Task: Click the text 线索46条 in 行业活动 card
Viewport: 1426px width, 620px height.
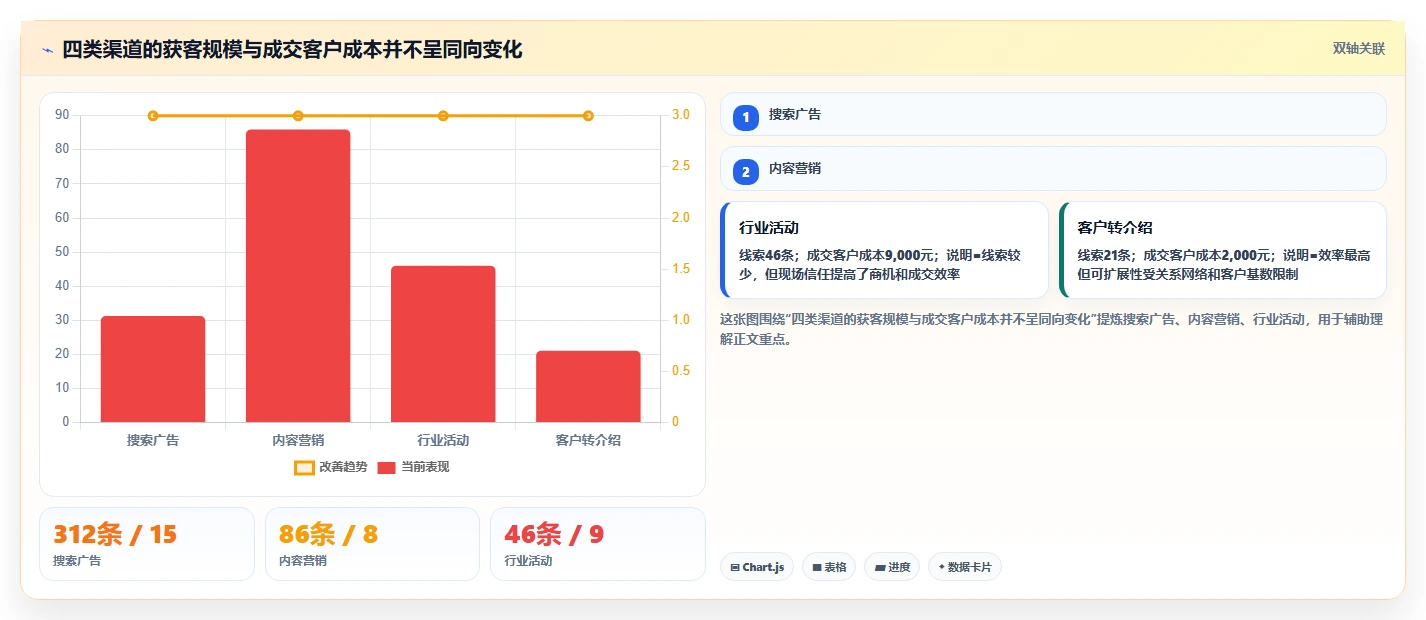Action: tap(768, 255)
